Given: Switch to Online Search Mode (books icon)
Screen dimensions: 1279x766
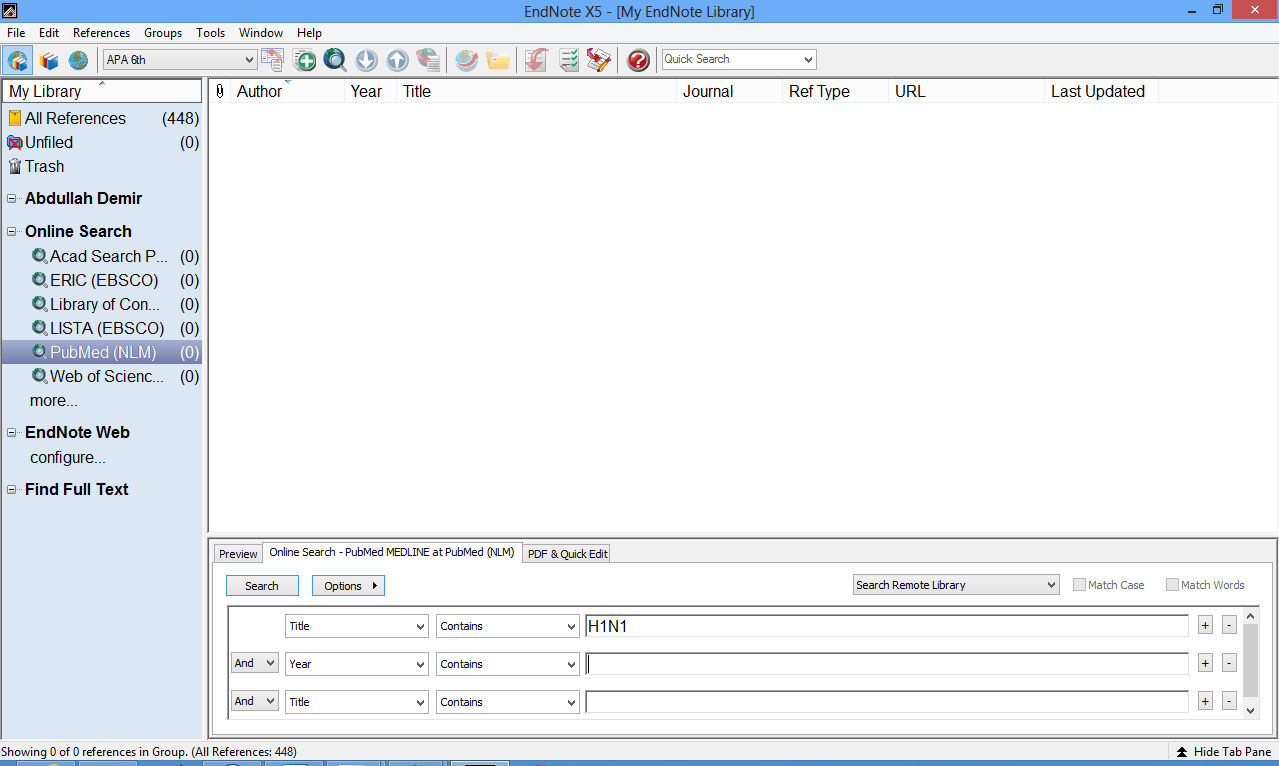Looking at the screenshot, I should (x=49, y=60).
